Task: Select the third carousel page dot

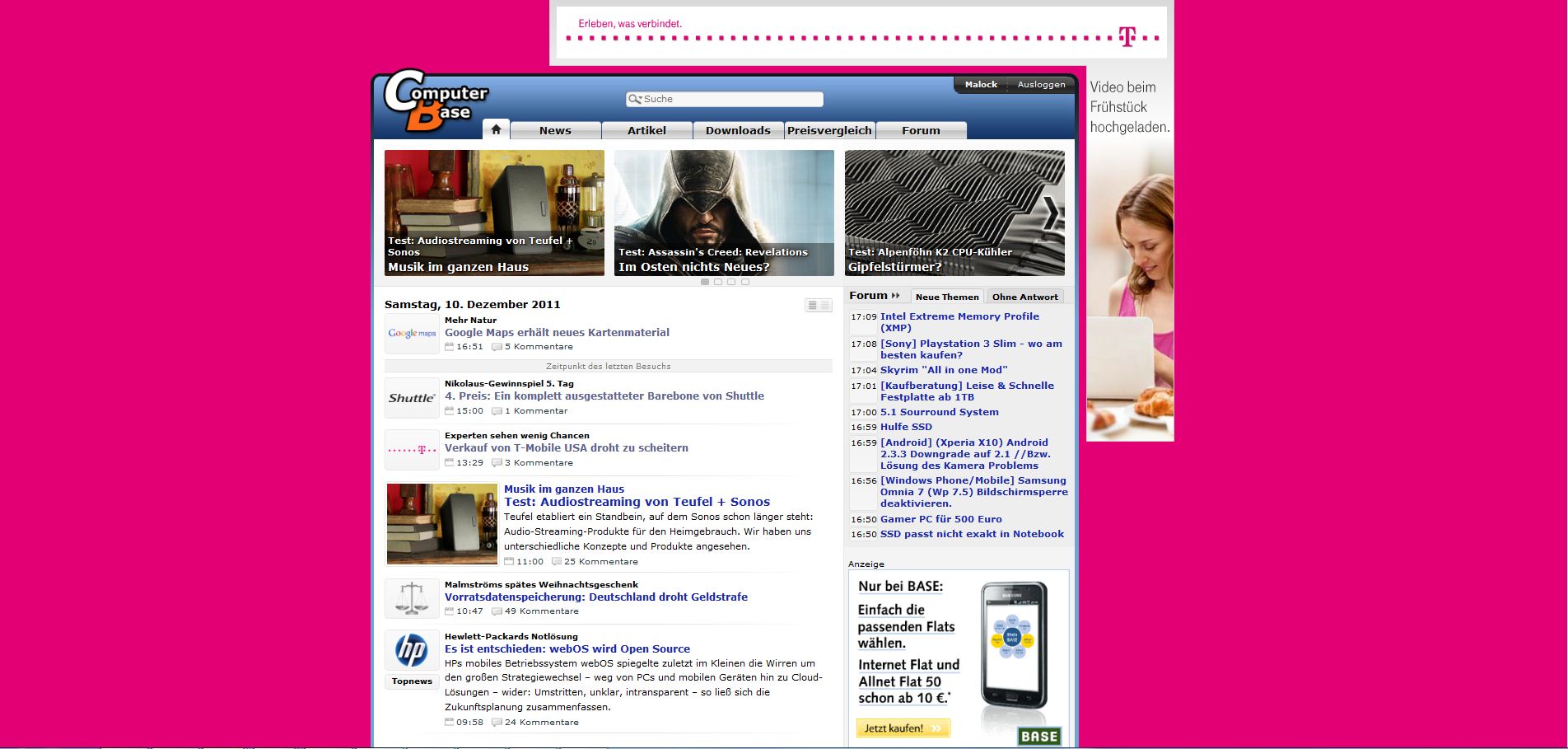Action: click(x=731, y=282)
